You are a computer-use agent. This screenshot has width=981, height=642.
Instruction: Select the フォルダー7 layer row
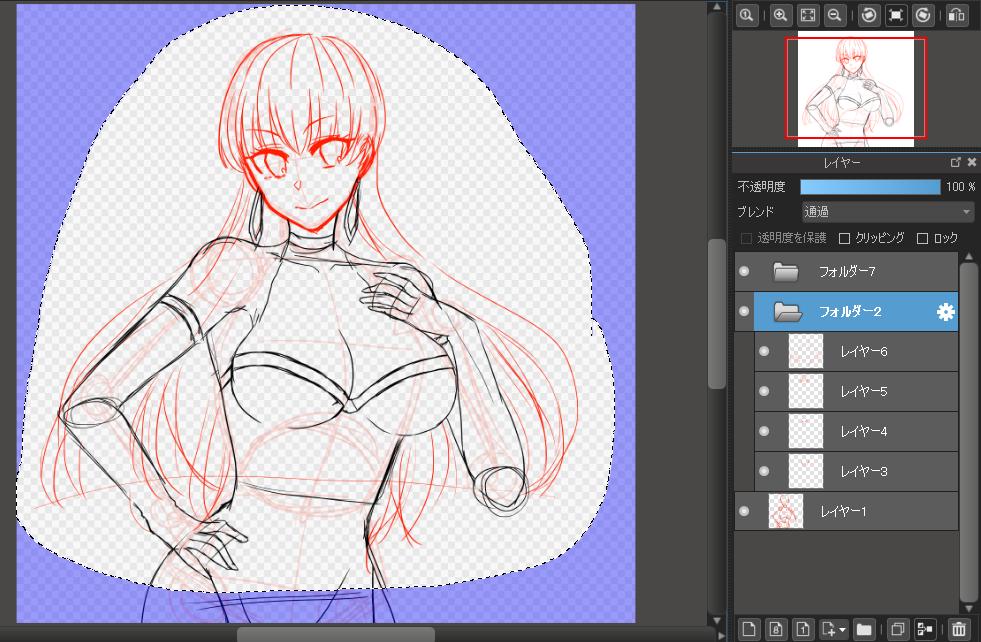point(846,272)
